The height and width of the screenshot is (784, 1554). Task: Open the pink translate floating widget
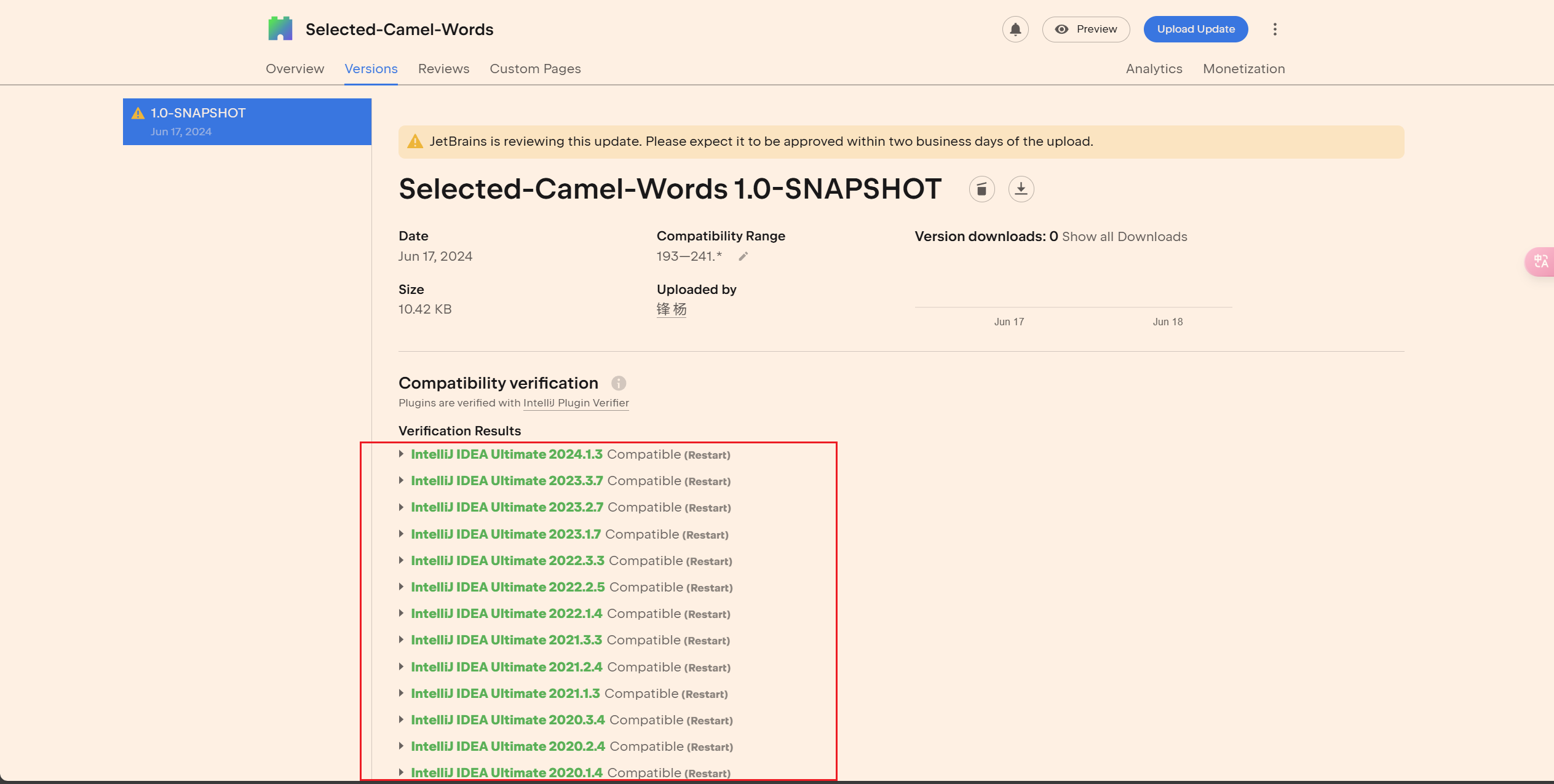(x=1540, y=262)
